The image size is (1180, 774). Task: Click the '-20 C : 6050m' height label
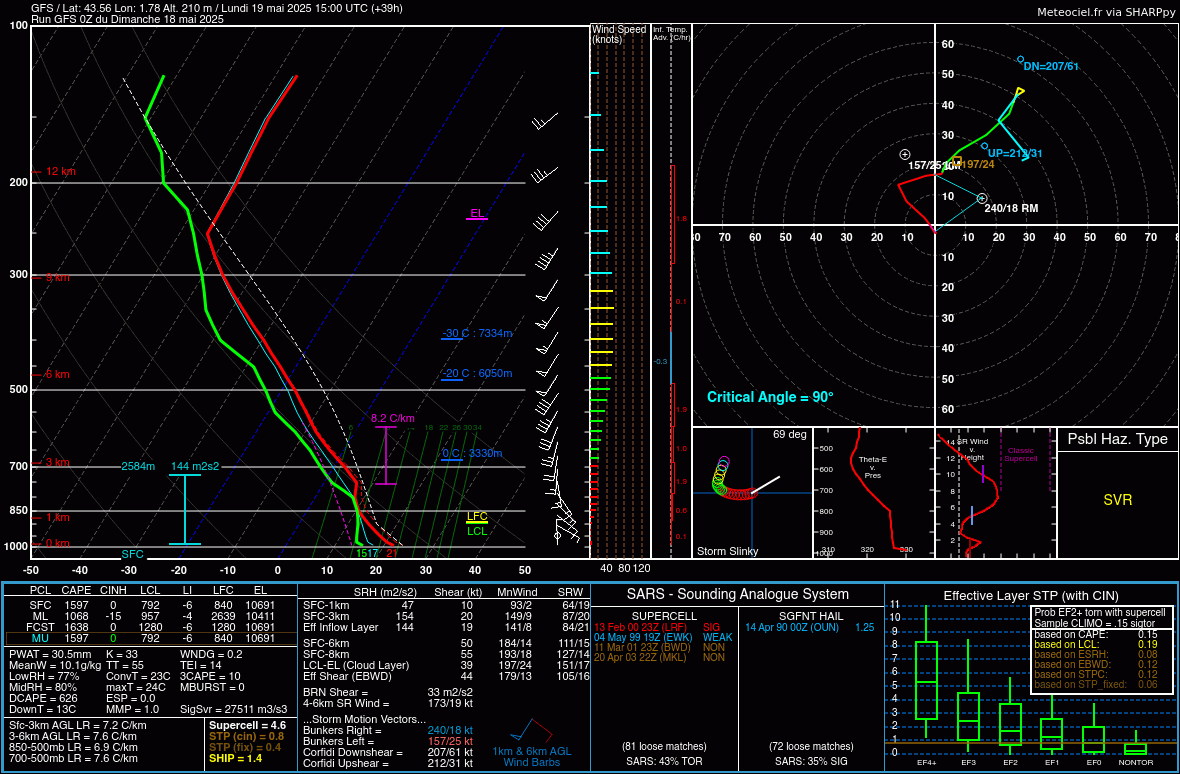coord(477,374)
